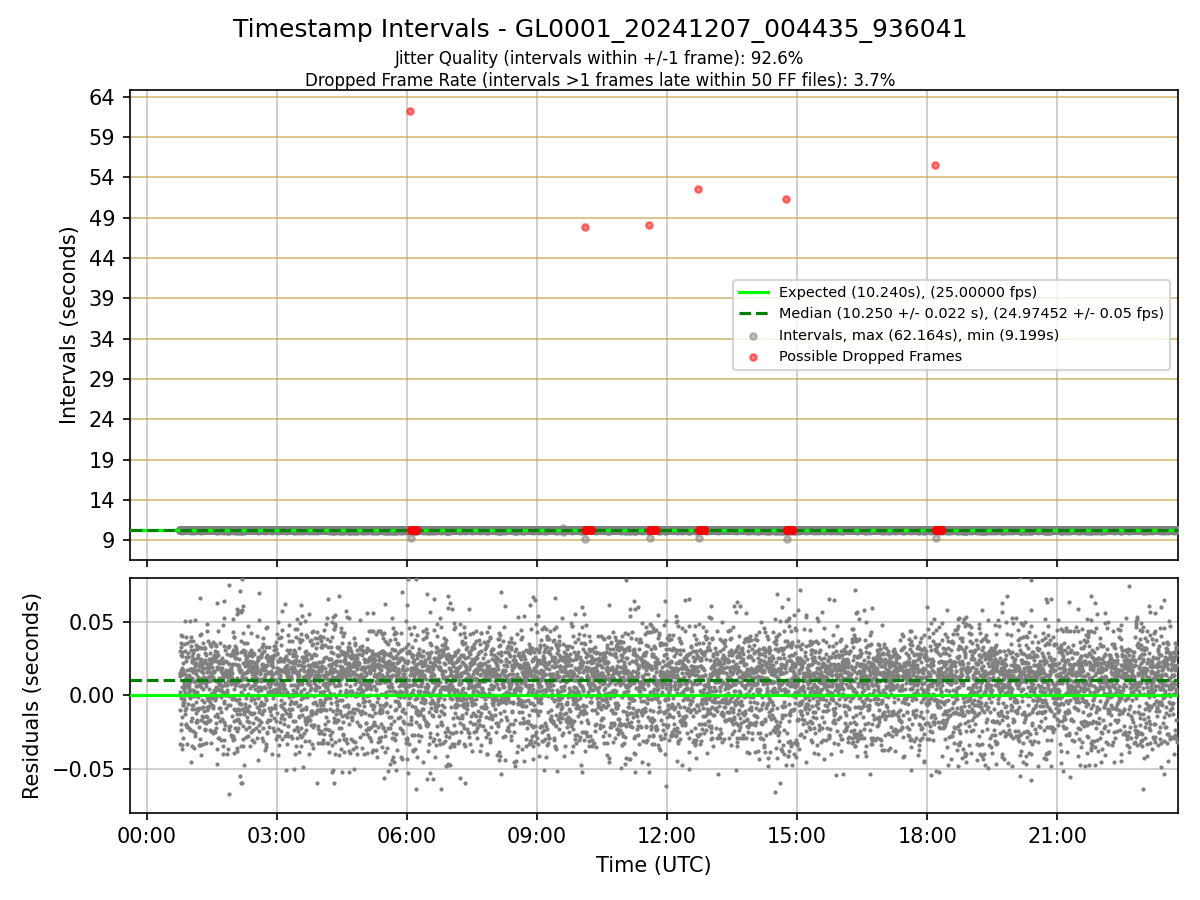This screenshot has height=900, width=1200.
Task: Click the red dropped-frame point near 51 seconds
Action: (786, 199)
